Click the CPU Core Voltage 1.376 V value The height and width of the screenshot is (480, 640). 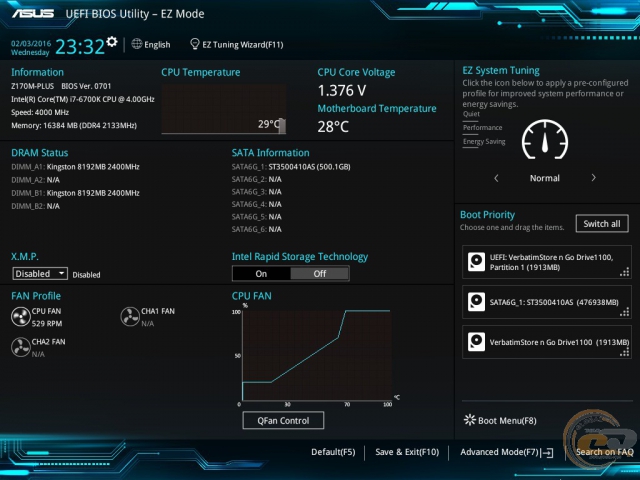pos(342,91)
